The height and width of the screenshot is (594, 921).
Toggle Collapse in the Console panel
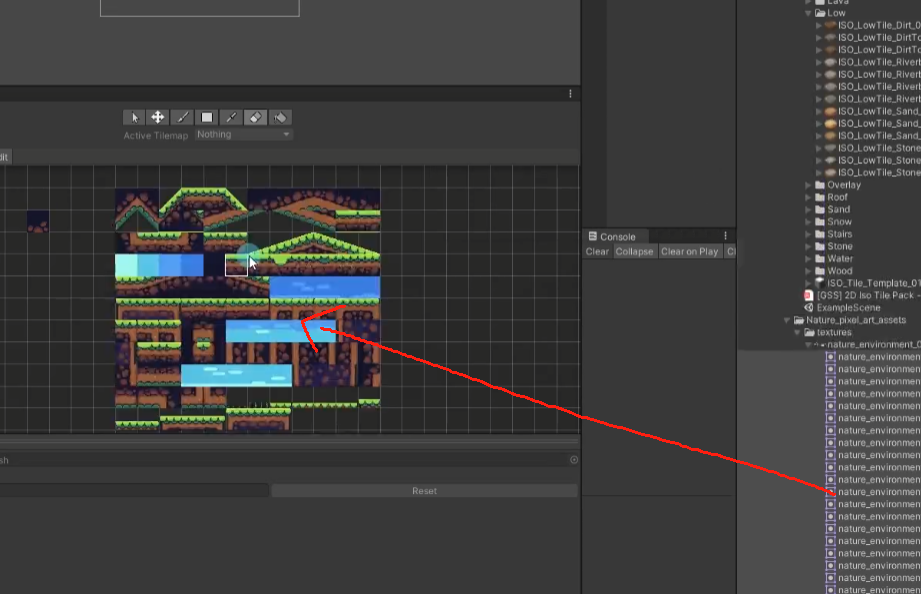tap(634, 251)
